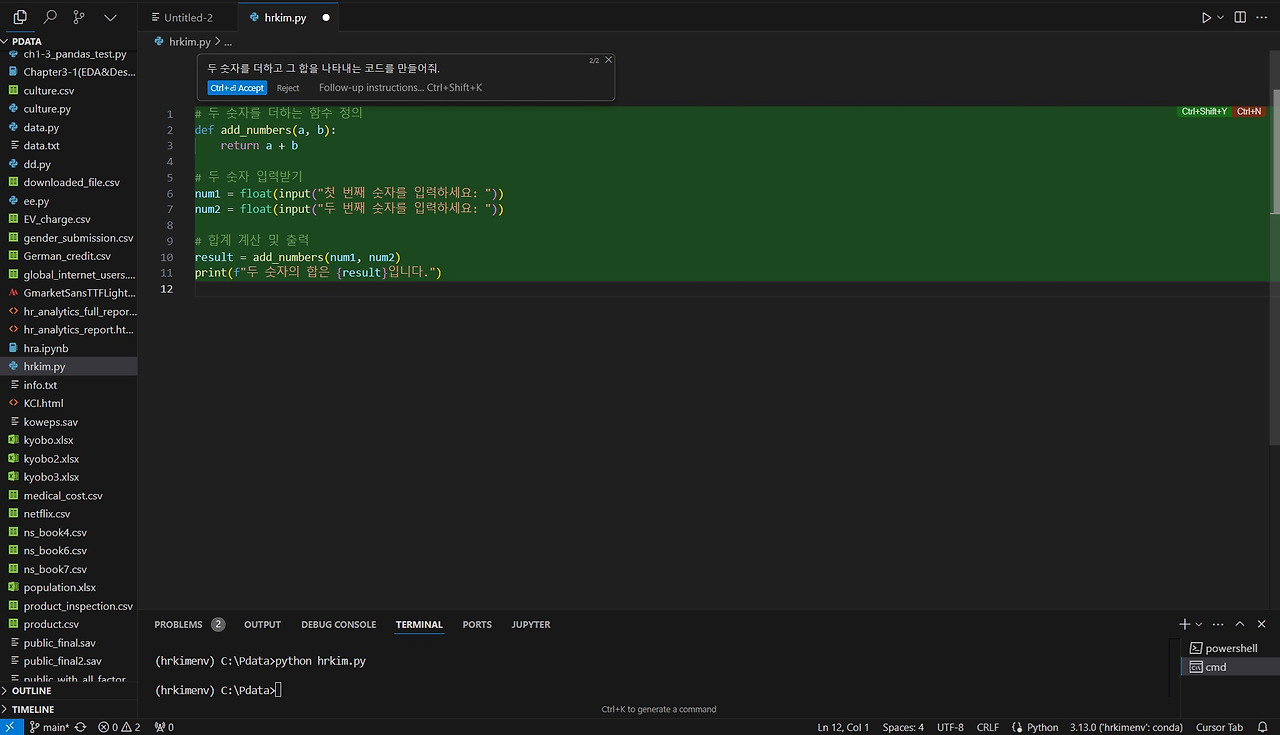Accept the diff block via Ctrl+Shift+Y button
1280x735 pixels.
1204,111
